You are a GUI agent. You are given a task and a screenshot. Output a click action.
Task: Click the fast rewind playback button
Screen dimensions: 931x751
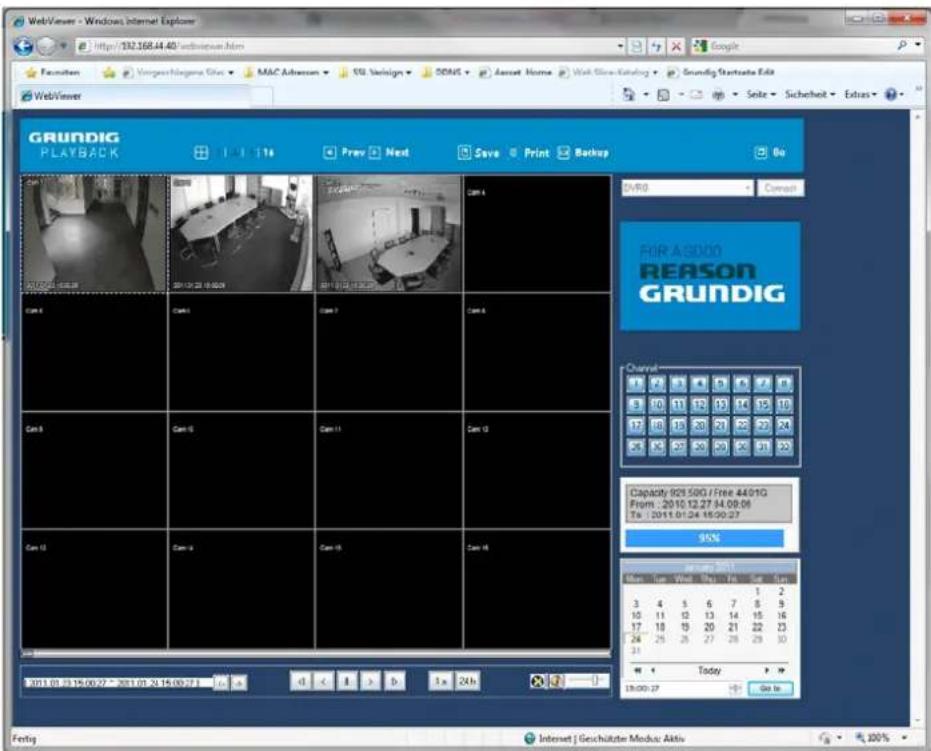tap(300, 681)
